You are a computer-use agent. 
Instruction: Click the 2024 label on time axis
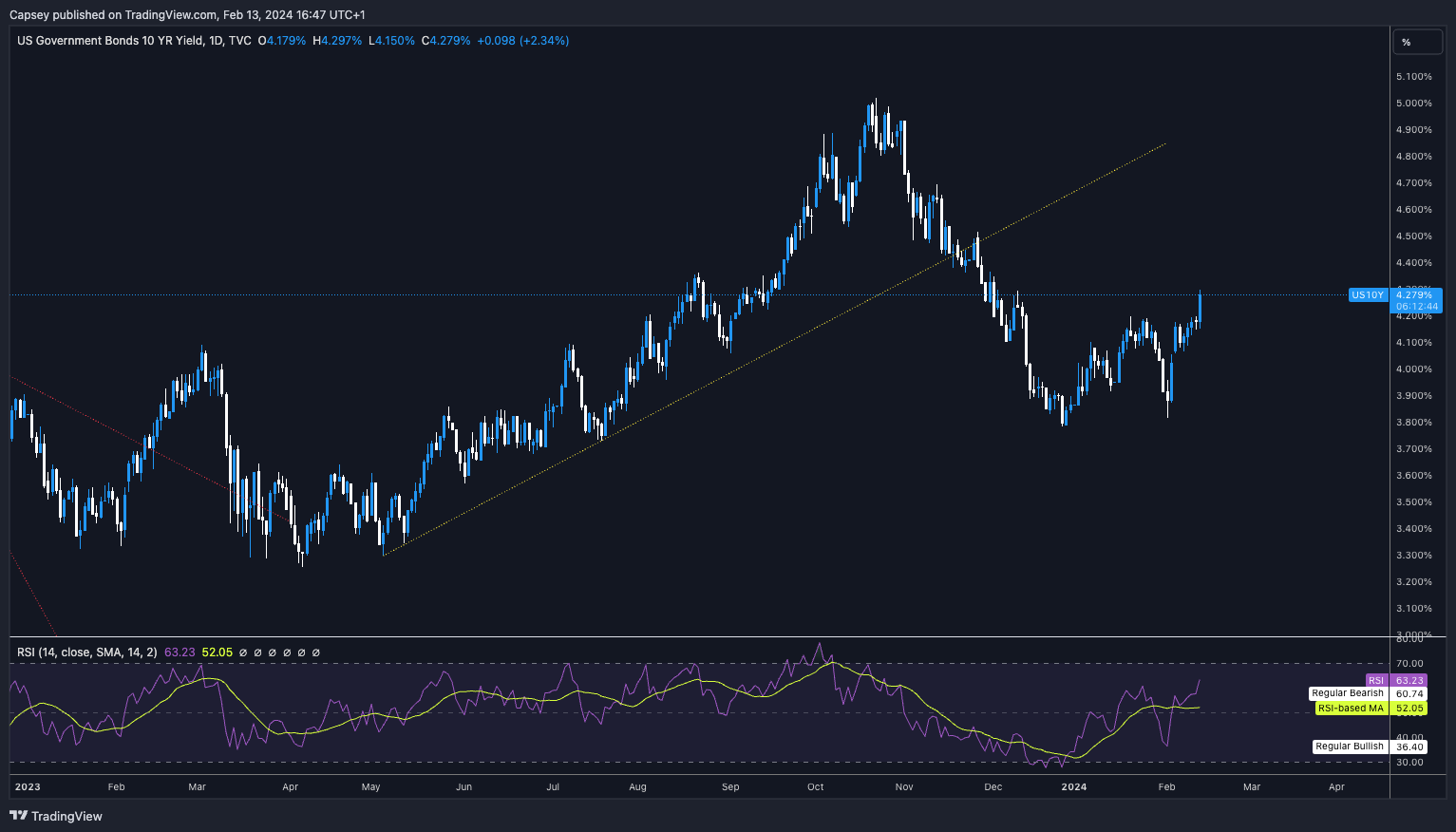[x=1074, y=786]
